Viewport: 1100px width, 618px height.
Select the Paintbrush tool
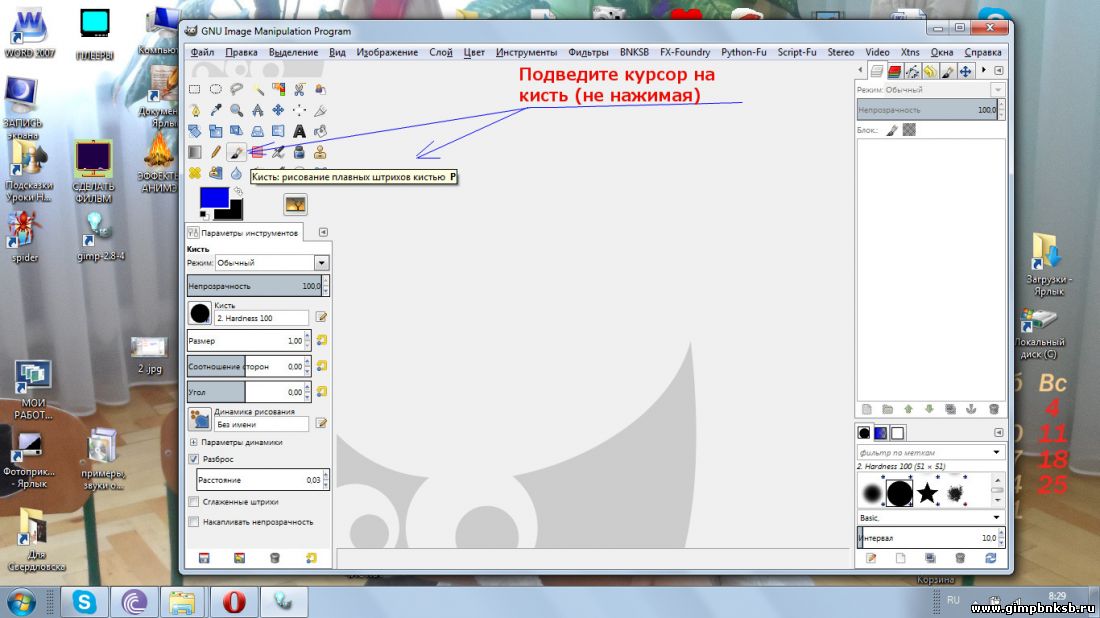pyautogui.click(x=236, y=152)
